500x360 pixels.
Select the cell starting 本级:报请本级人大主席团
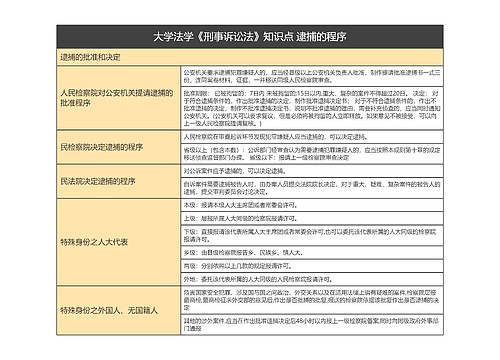tap(312, 205)
